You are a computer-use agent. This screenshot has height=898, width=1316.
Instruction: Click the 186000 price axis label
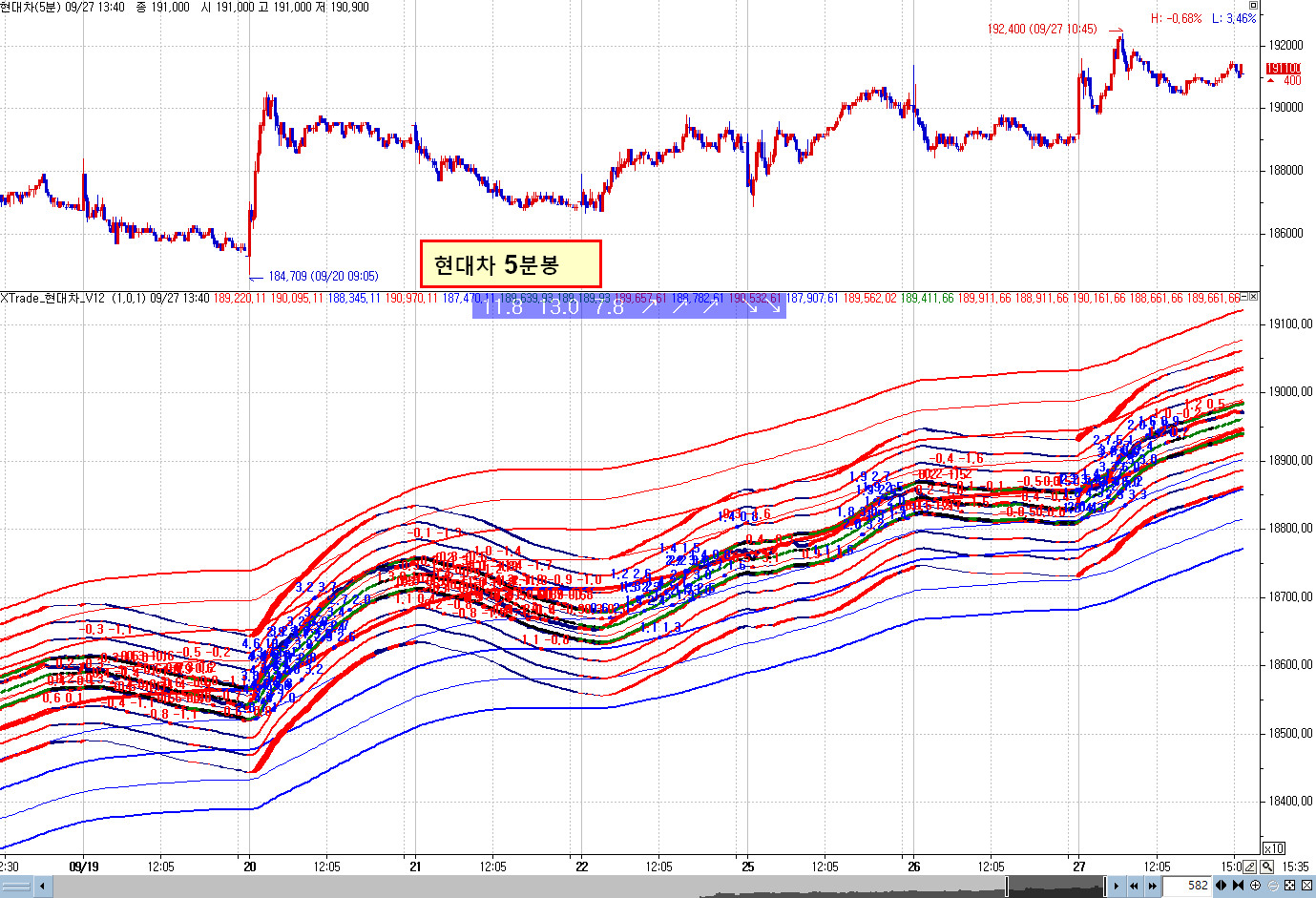point(1285,233)
